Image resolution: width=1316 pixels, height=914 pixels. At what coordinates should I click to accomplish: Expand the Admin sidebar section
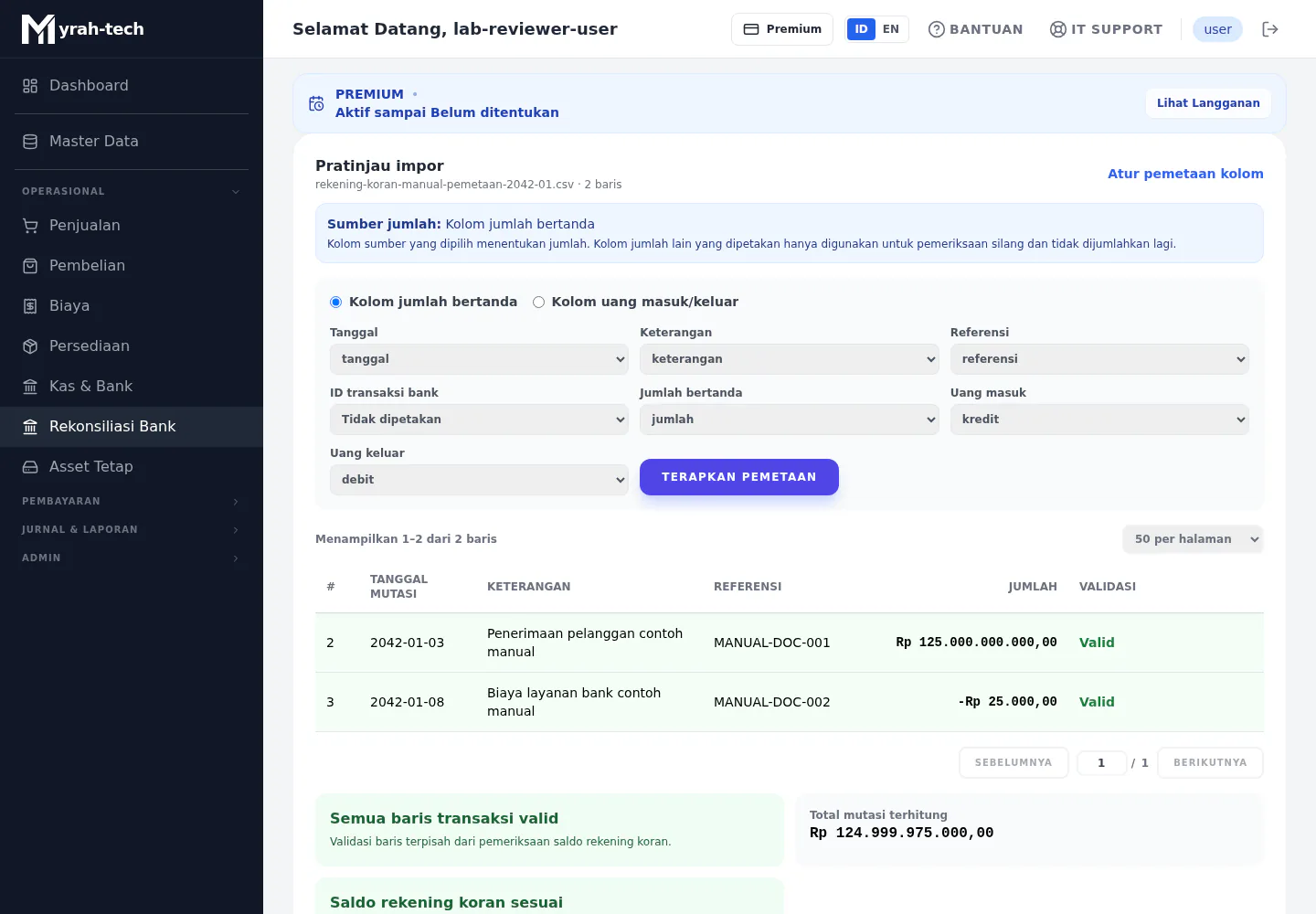132,558
